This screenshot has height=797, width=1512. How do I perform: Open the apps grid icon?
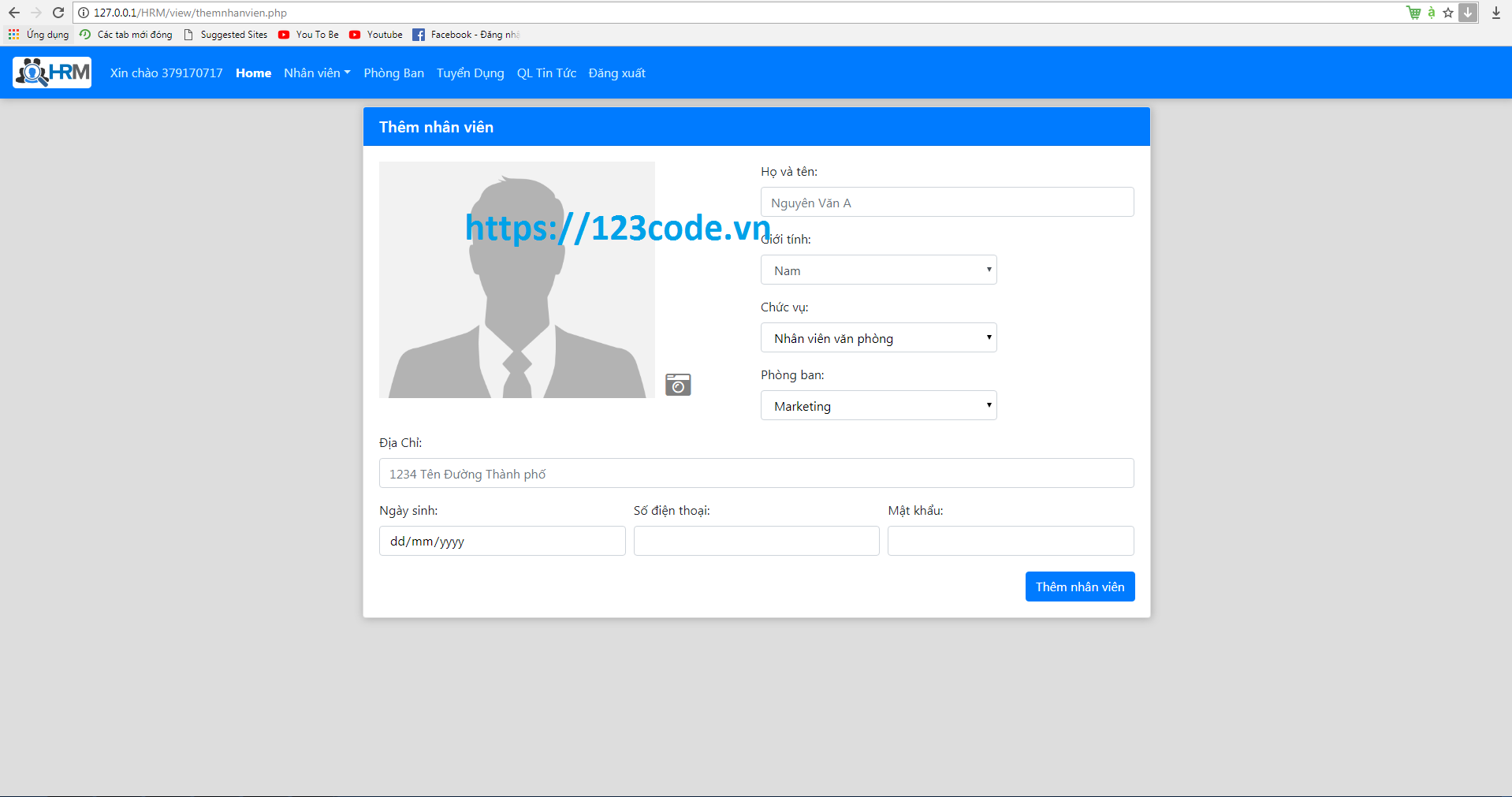coord(13,34)
